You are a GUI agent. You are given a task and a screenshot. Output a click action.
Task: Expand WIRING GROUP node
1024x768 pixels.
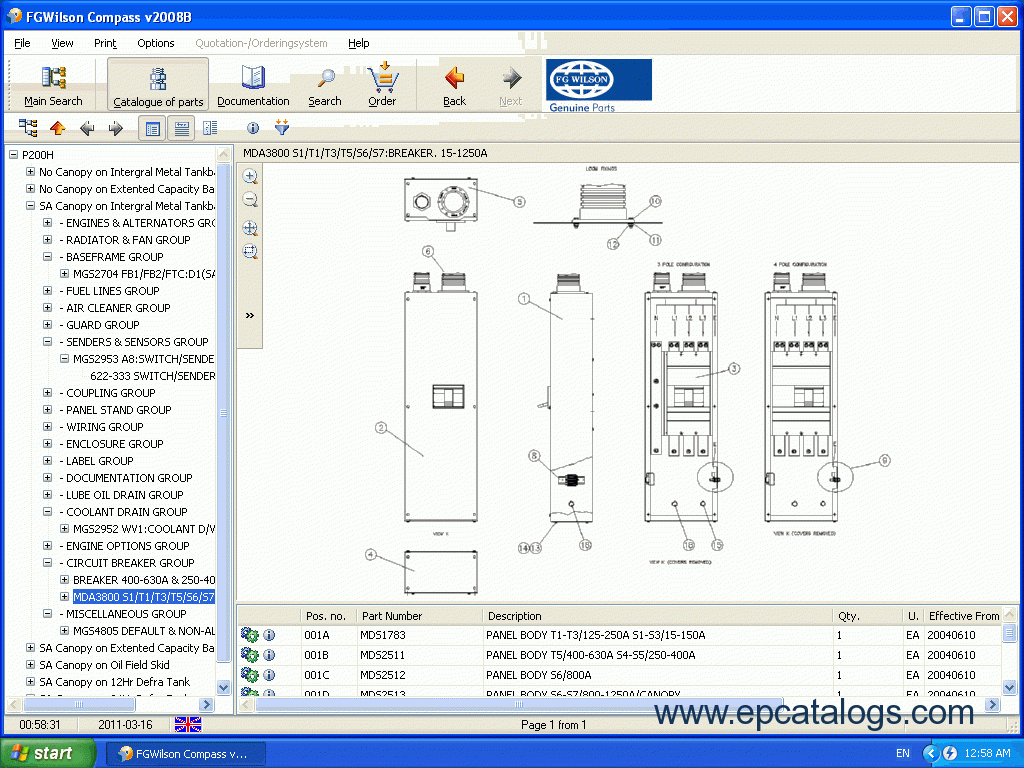[48, 426]
